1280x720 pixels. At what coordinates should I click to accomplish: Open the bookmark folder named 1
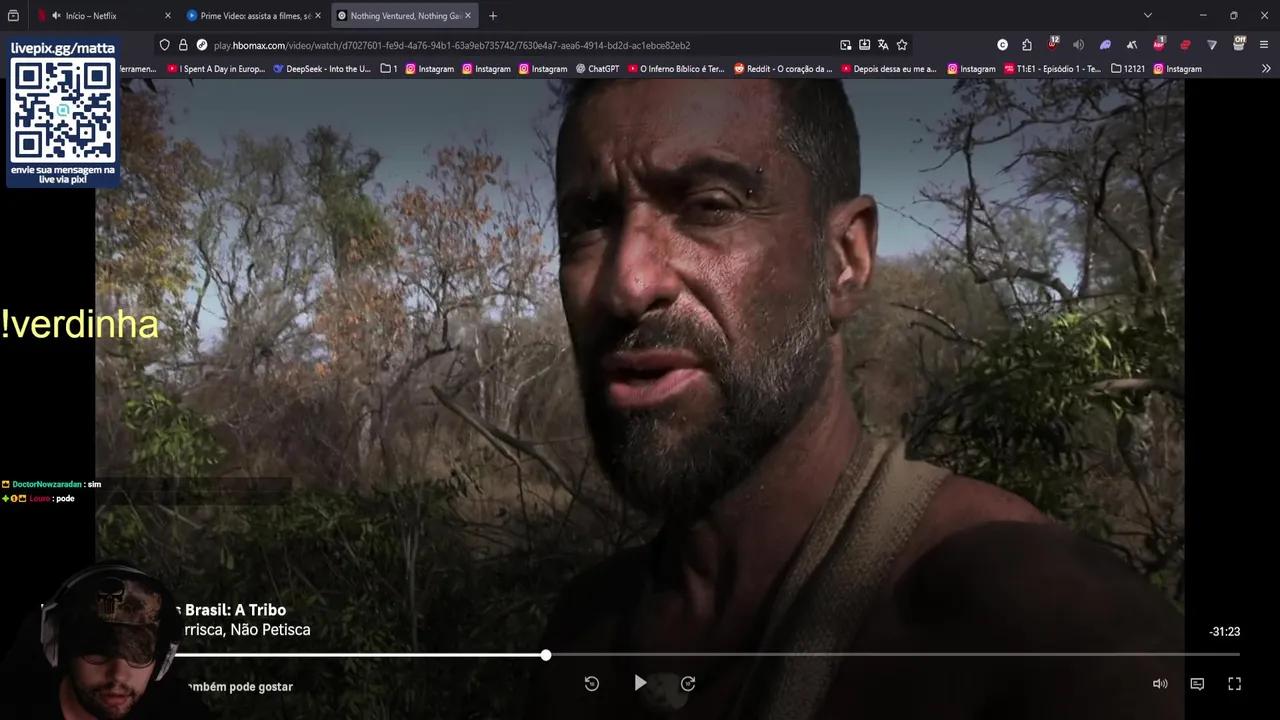pyautogui.click(x=389, y=69)
